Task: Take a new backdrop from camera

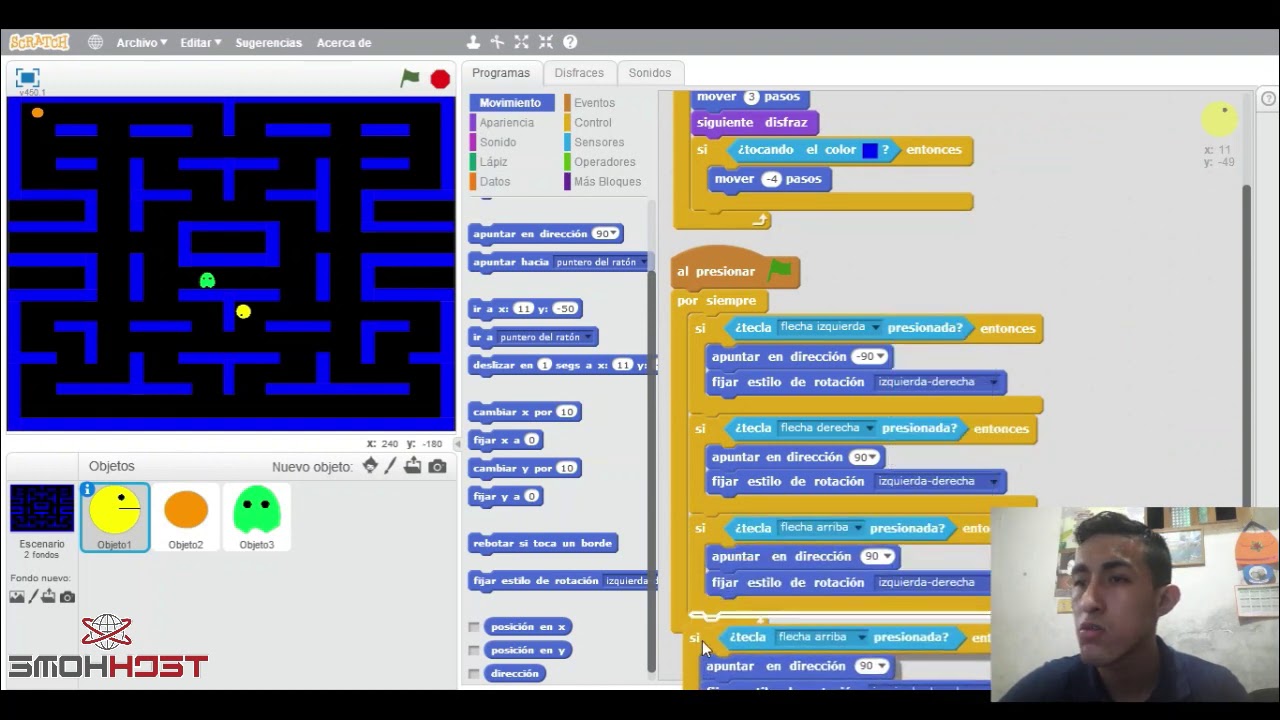Action: tap(67, 597)
